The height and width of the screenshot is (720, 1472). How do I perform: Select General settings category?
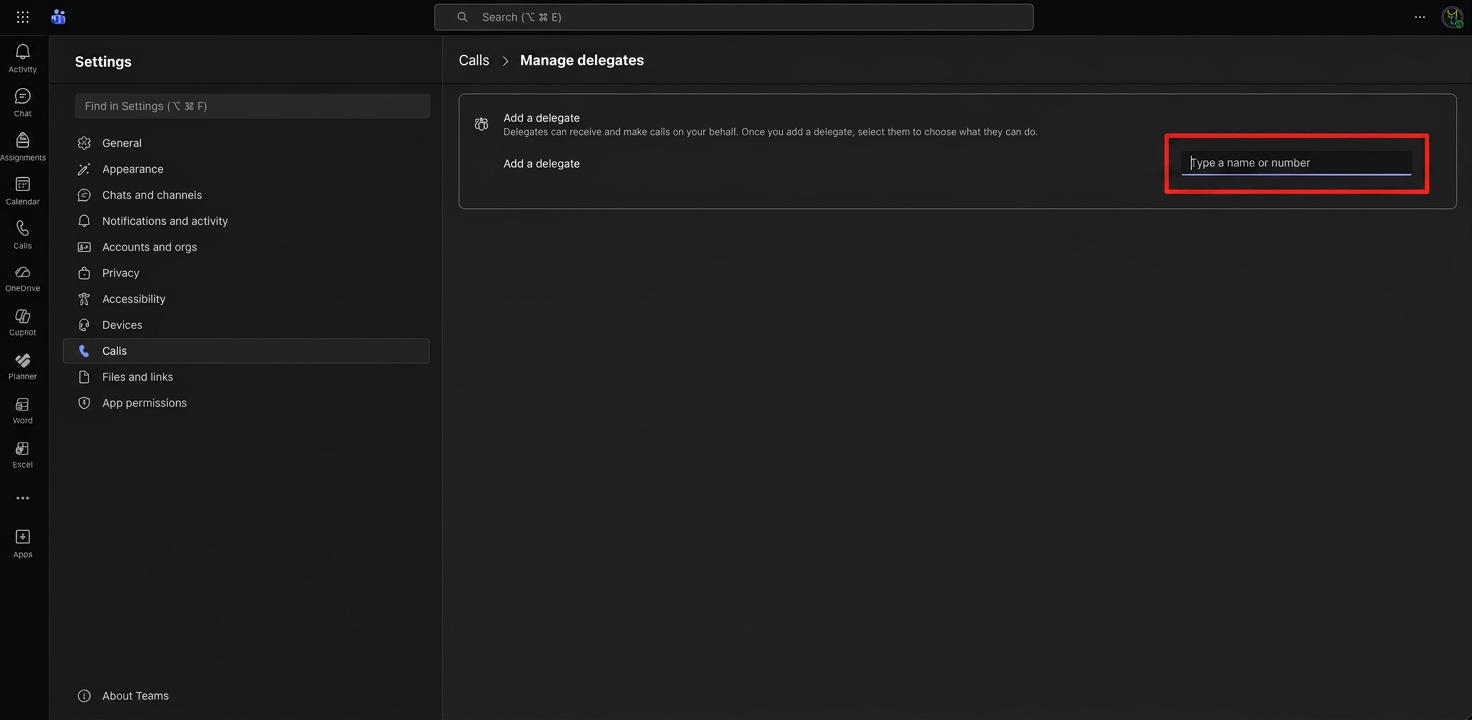pyautogui.click(x=246, y=143)
